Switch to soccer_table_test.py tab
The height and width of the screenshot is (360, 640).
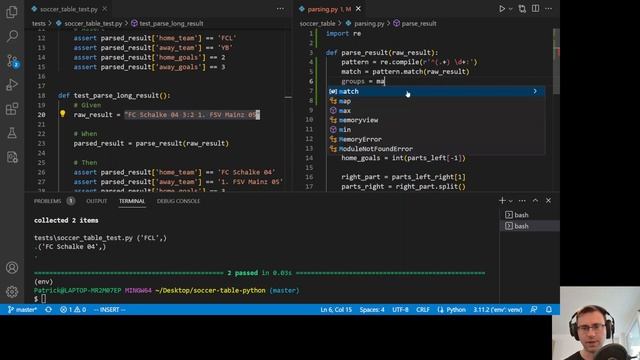pos(69,9)
